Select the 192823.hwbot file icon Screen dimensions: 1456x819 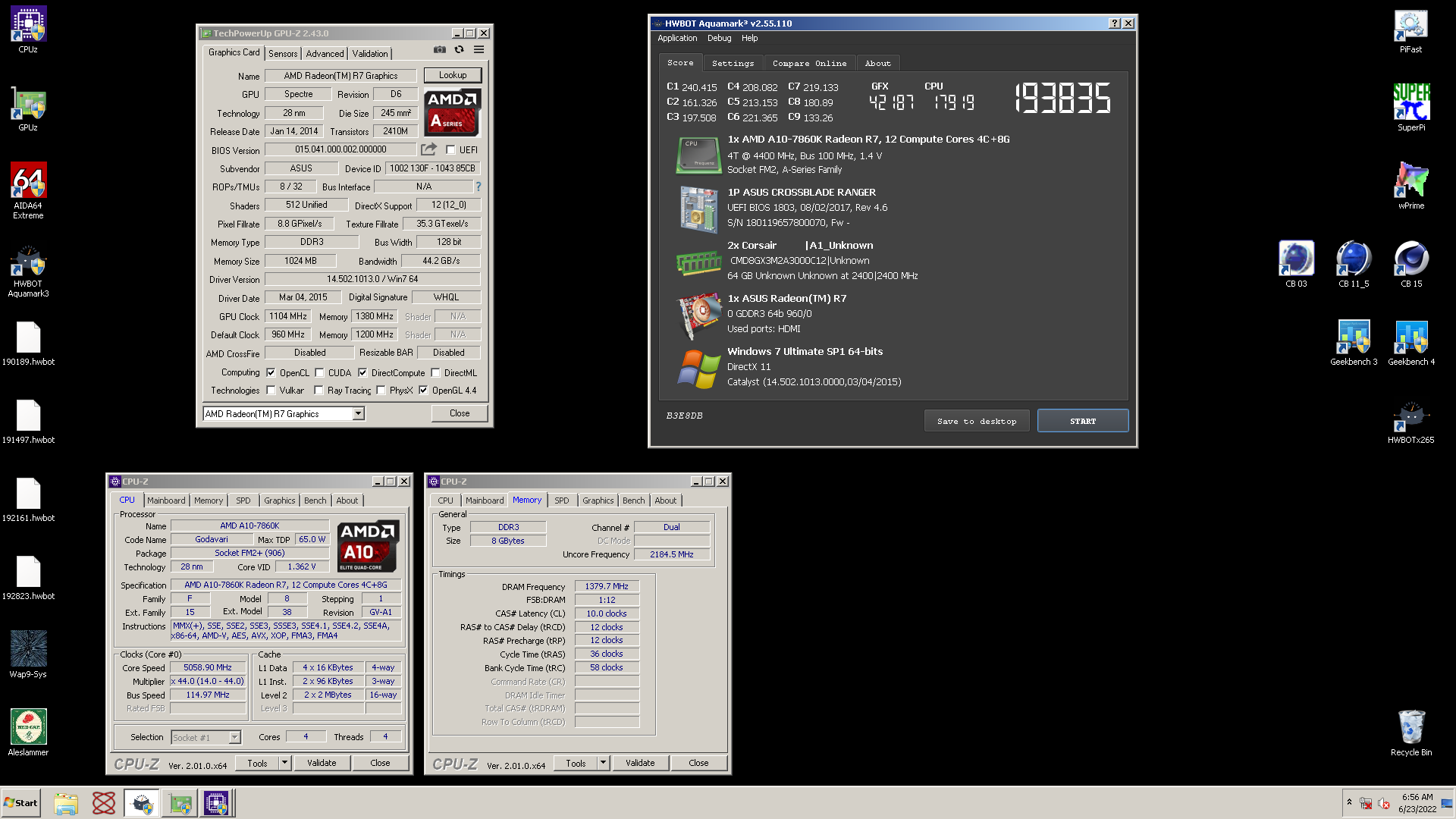28,577
